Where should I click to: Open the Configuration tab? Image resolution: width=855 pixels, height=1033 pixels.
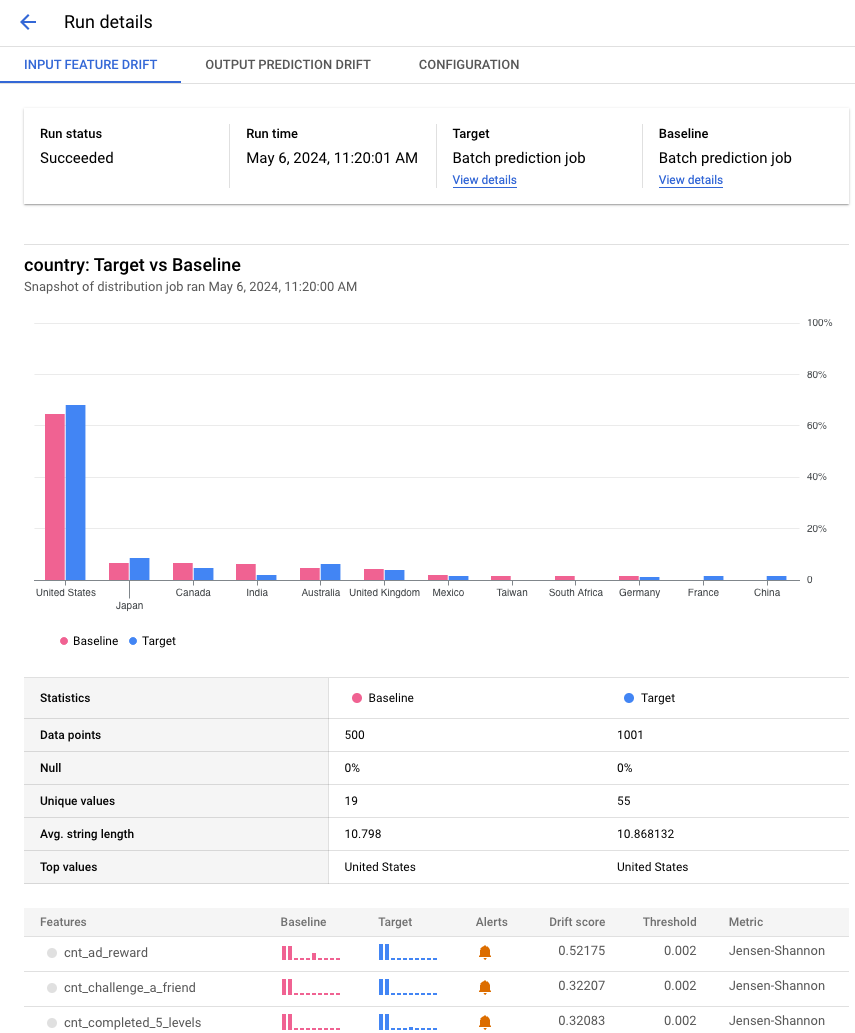468,64
